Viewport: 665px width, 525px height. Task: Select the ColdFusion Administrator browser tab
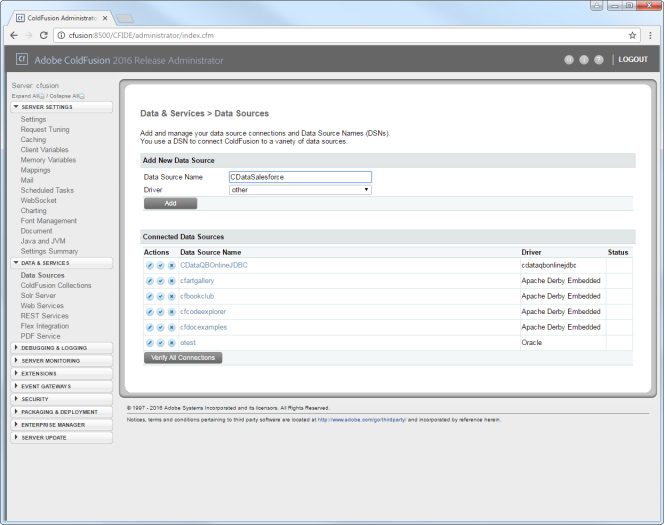click(x=62, y=18)
